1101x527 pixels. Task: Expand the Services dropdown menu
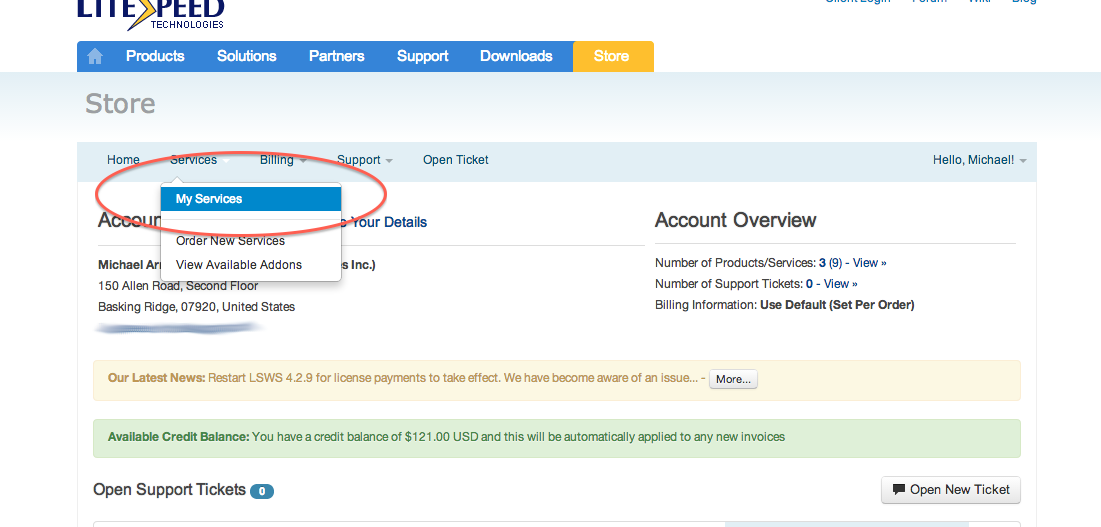200,160
